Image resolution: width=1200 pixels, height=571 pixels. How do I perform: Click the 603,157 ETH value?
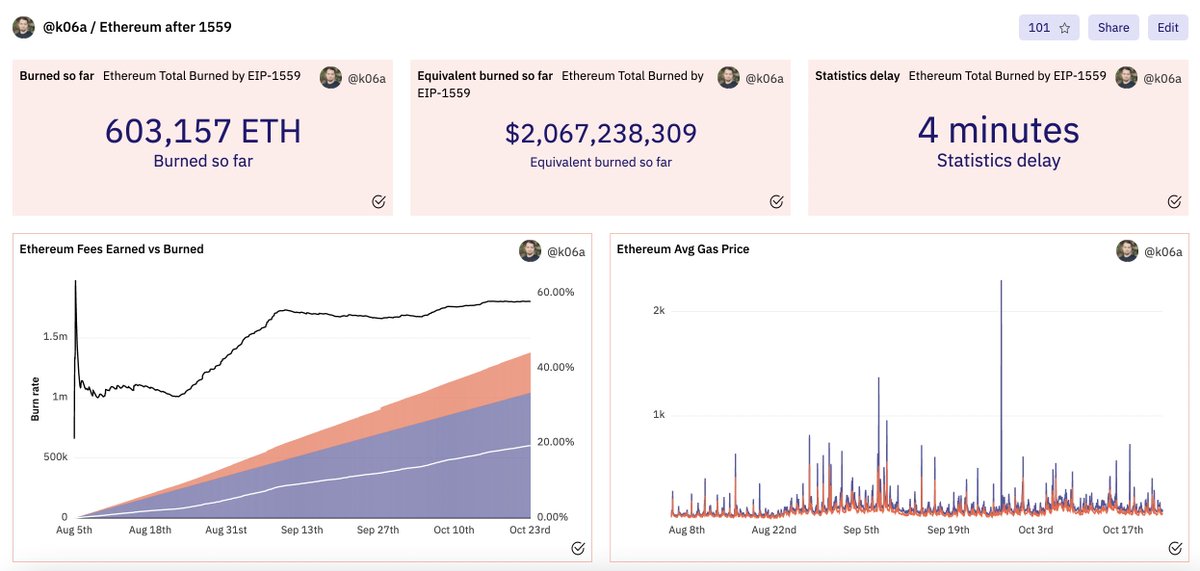pyautogui.click(x=203, y=132)
